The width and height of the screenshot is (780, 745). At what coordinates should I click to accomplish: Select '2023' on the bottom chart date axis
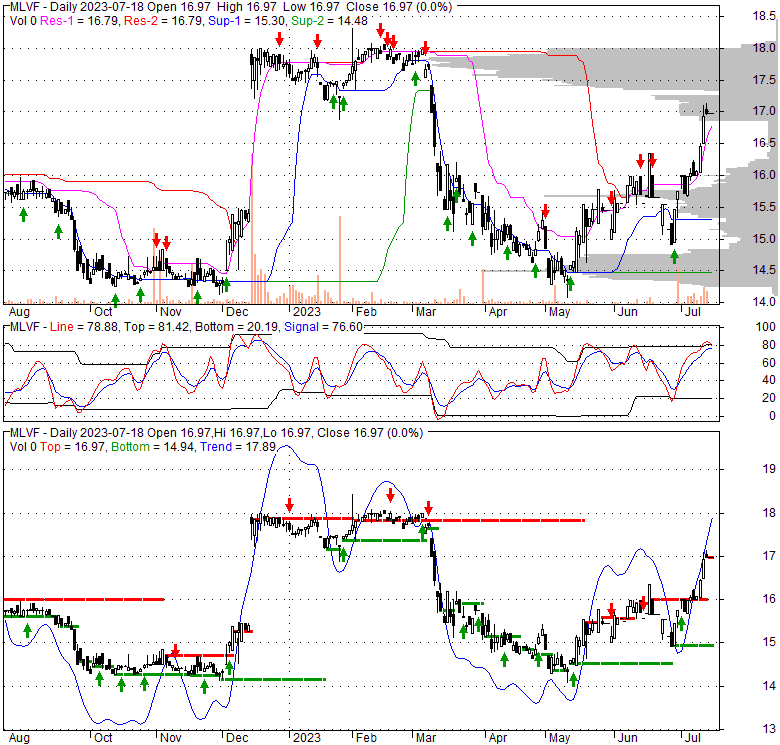[306, 738]
